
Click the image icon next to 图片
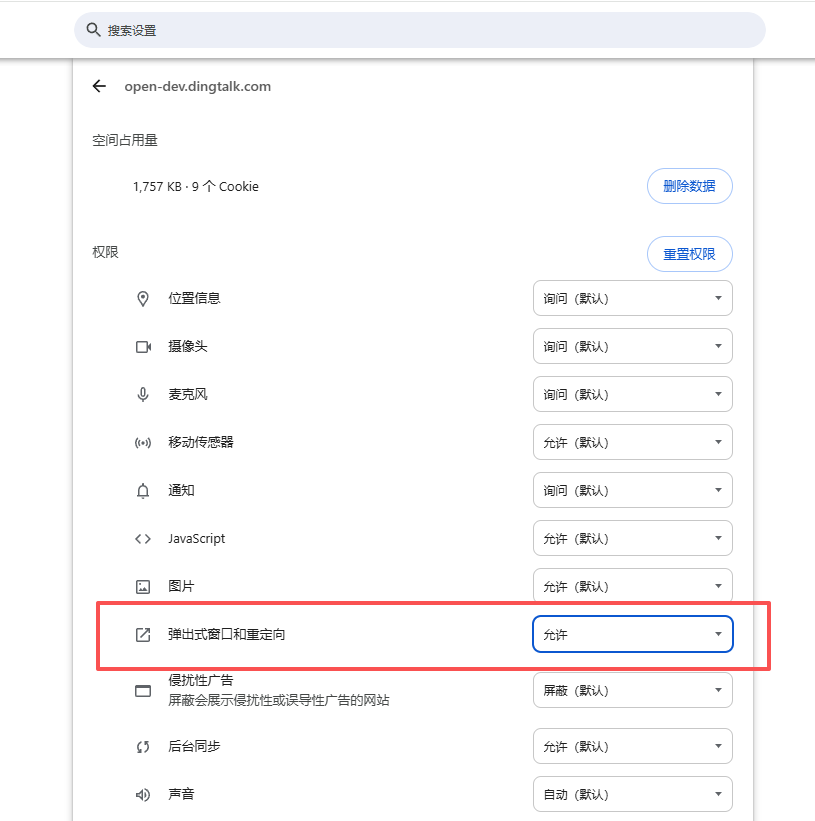click(143, 586)
